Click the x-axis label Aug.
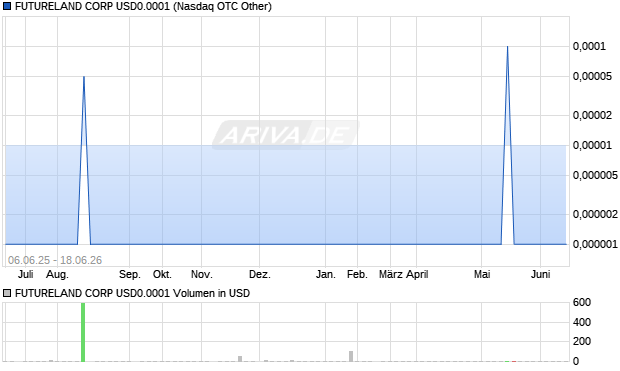The image size is (620, 371). pos(57,274)
